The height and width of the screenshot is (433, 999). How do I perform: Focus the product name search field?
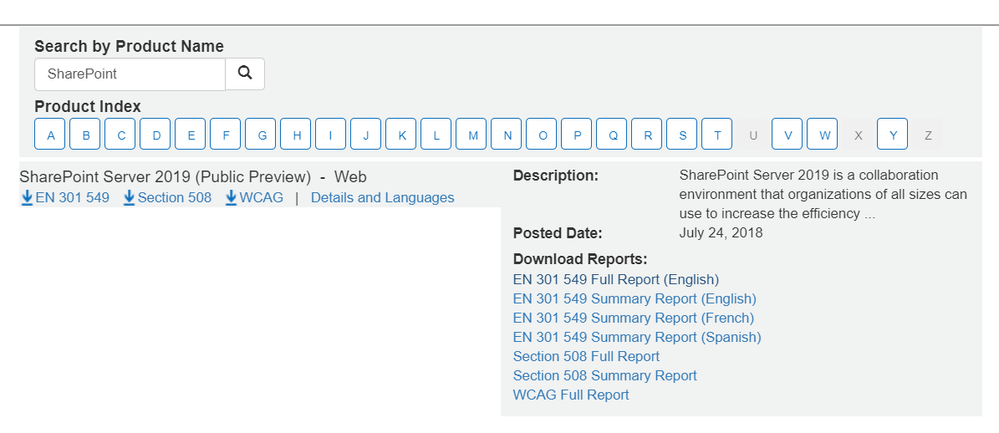coord(130,74)
